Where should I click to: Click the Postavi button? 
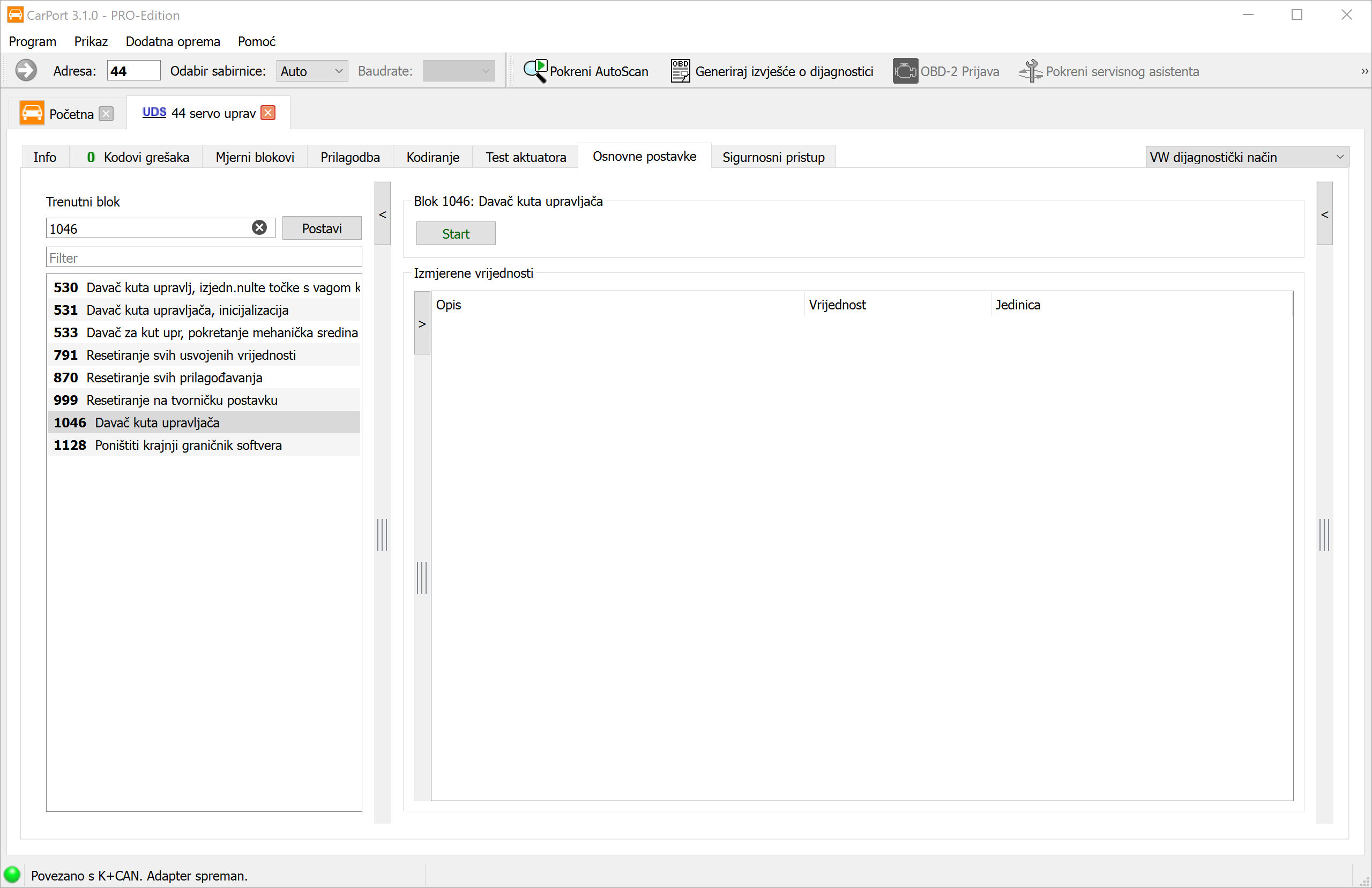322,228
